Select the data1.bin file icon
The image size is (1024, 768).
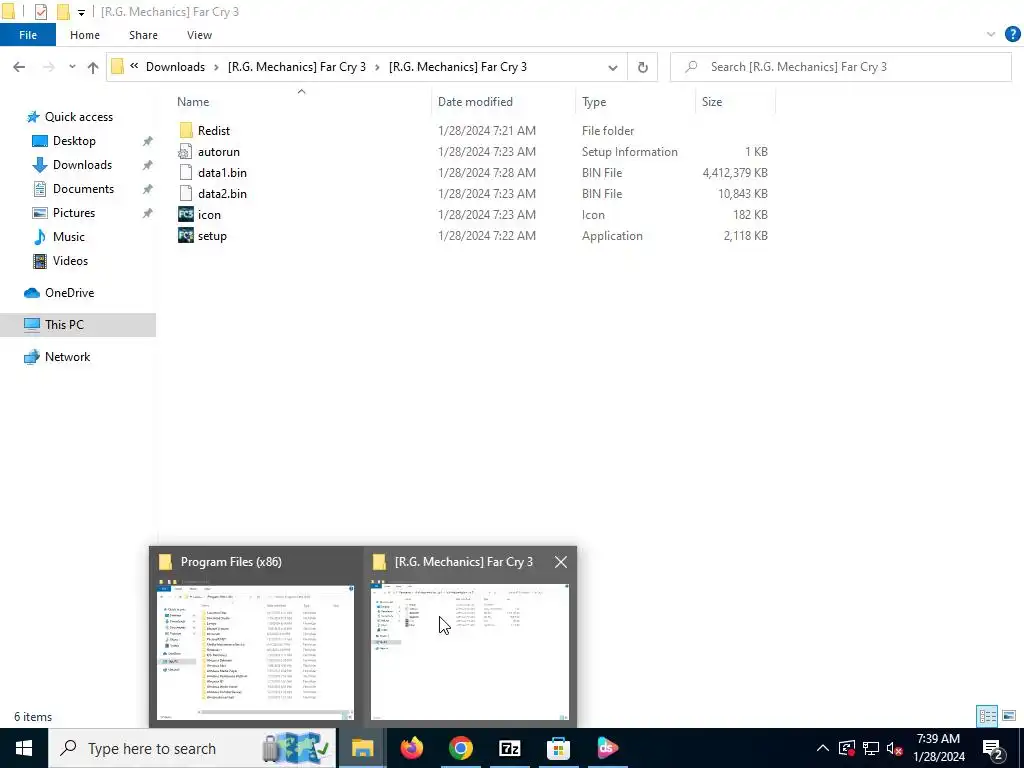(186, 172)
